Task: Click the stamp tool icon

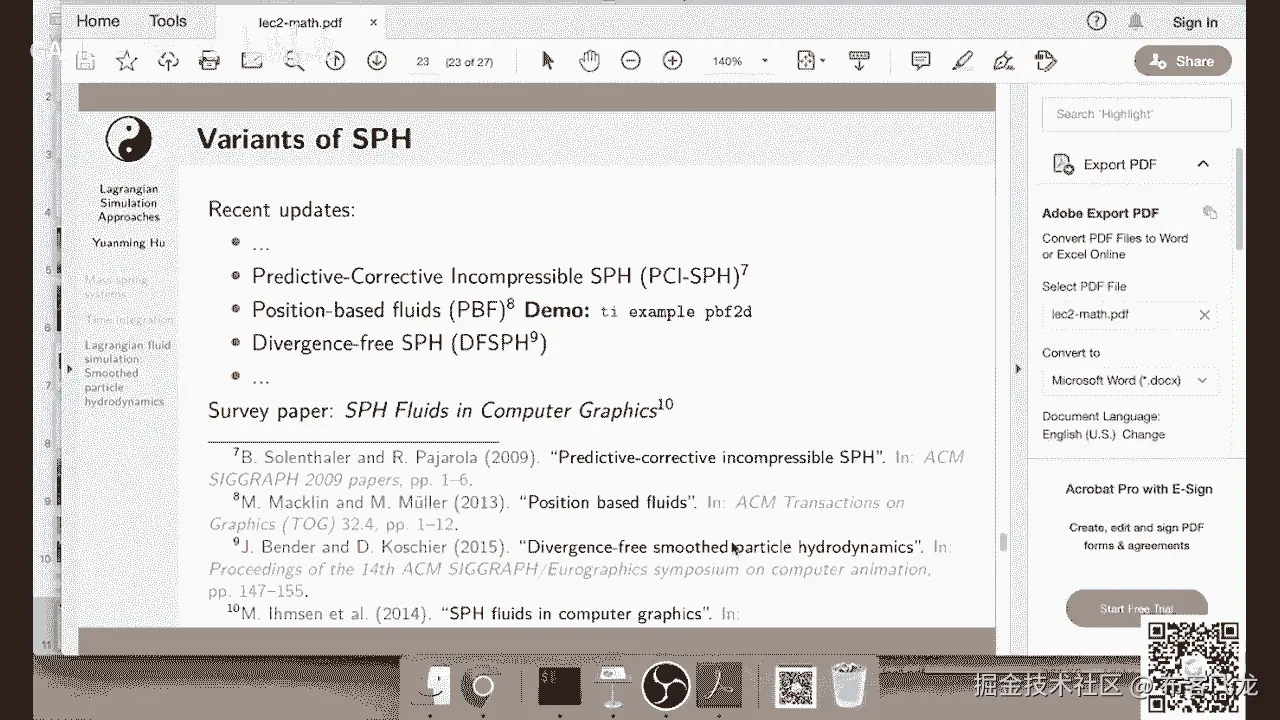Action: tap(1046, 61)
